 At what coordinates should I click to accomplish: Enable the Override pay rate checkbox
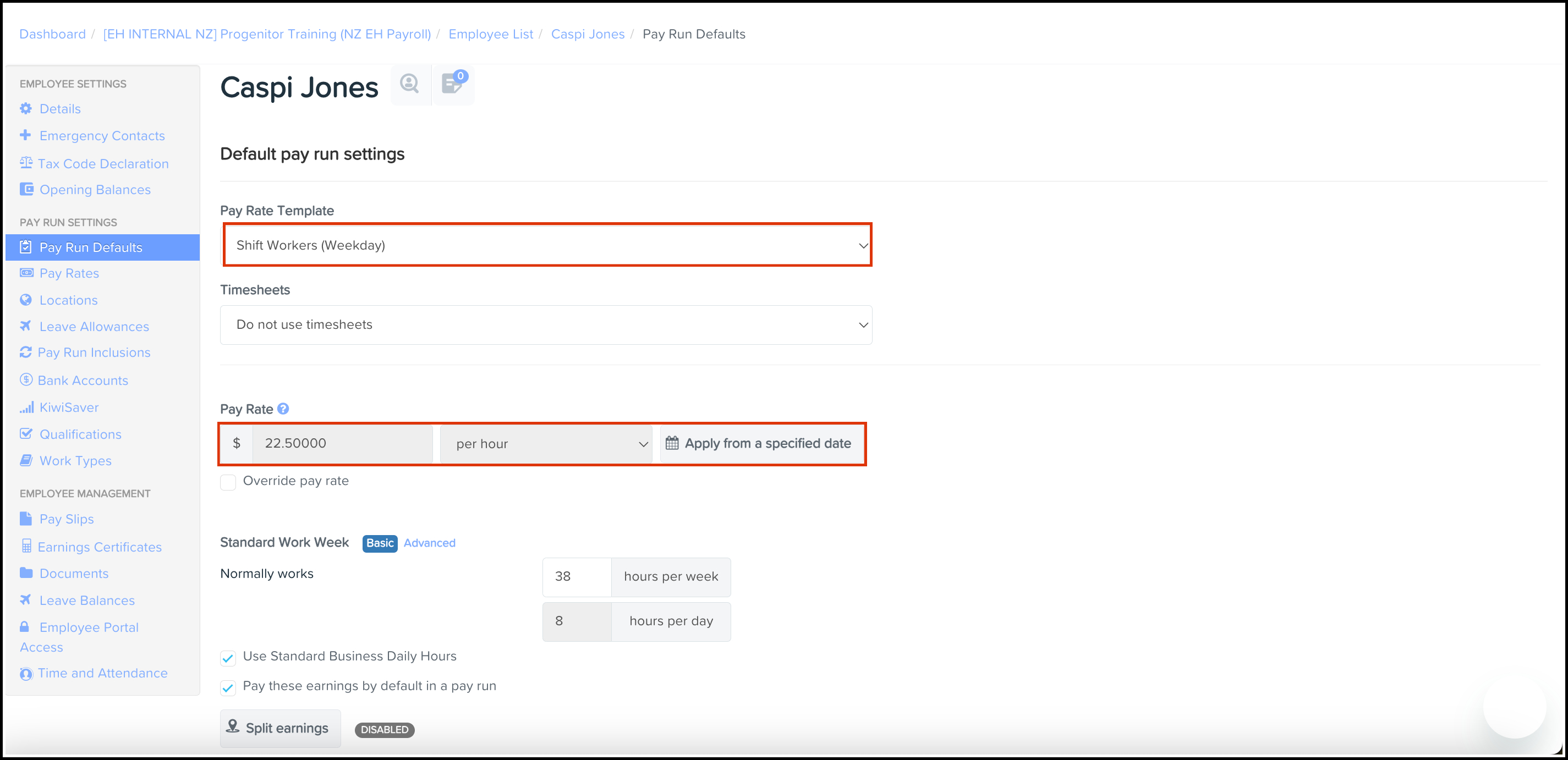coord(228,482)
